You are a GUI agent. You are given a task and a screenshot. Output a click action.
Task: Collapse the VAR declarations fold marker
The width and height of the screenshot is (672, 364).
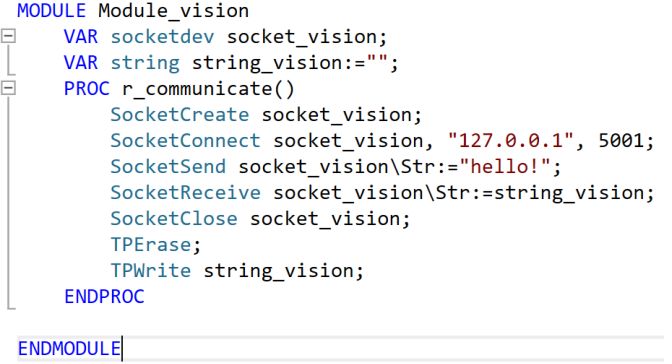(8, 36)
